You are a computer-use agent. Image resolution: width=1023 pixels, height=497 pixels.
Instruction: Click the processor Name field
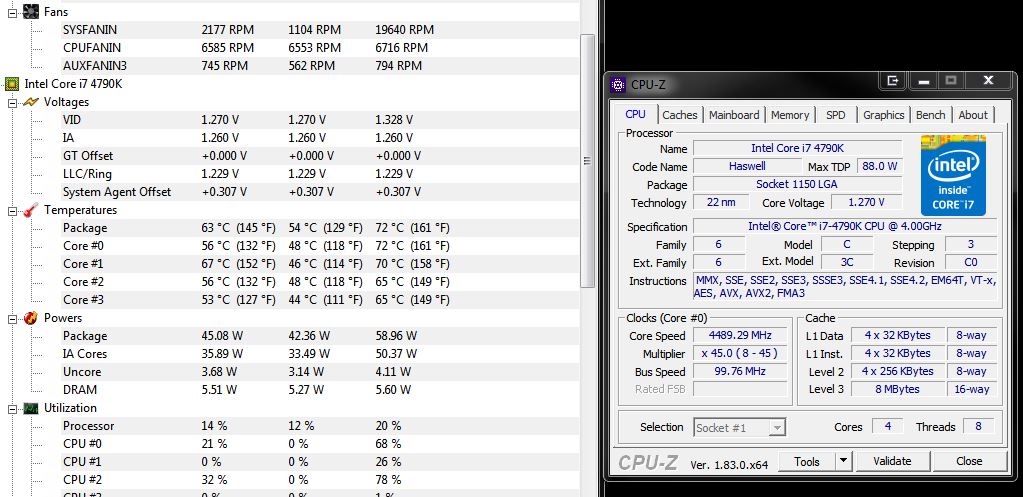tap(797, 149)
